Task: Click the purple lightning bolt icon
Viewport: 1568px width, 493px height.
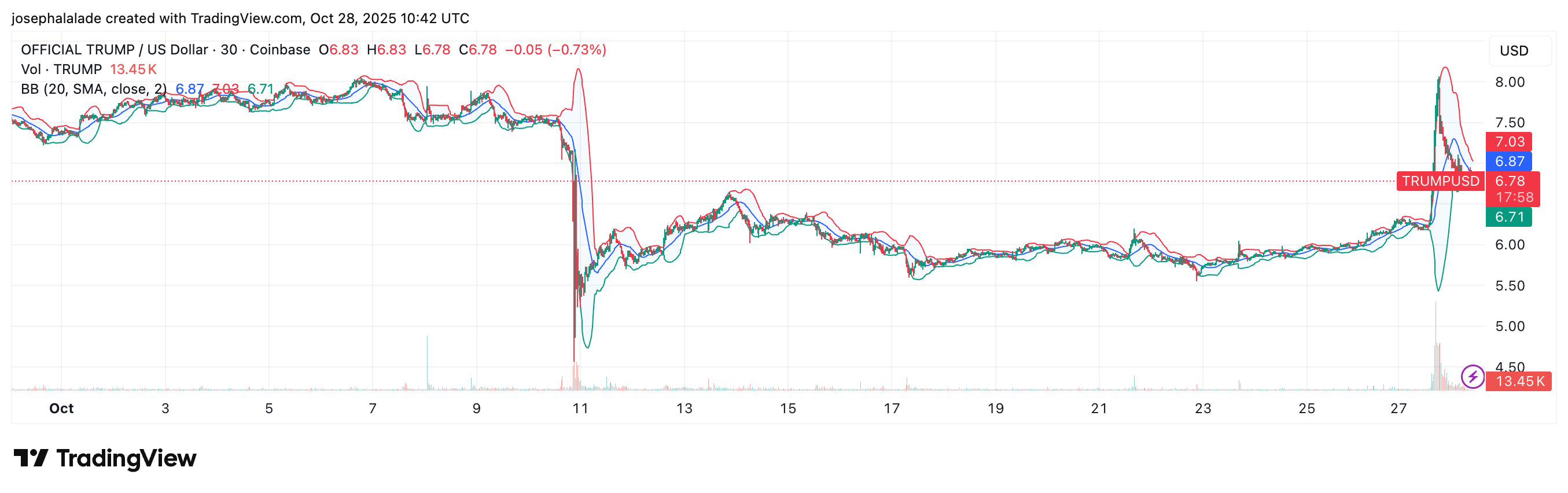Action: [x=1472, y=376]
